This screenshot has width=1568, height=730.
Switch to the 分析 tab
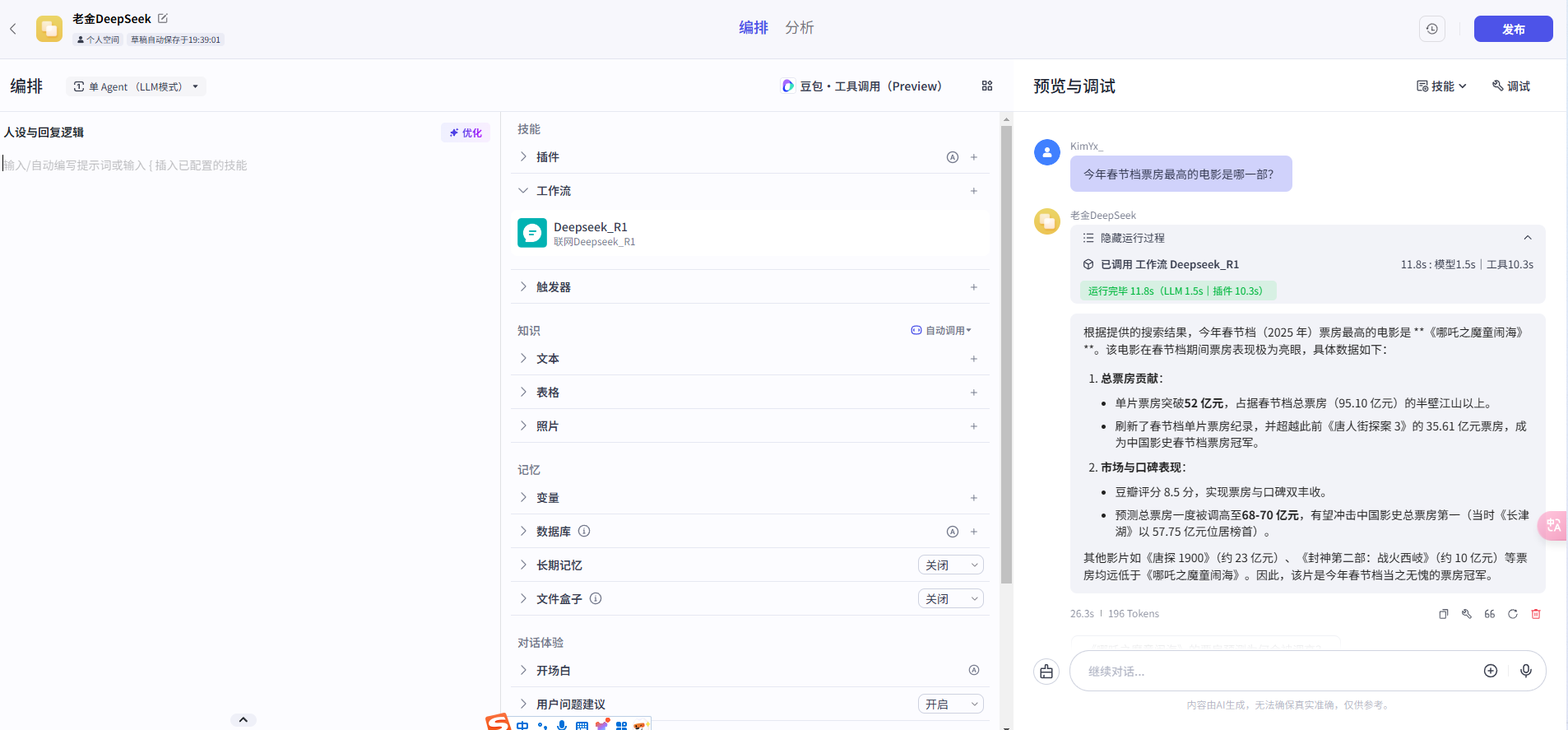799,28
